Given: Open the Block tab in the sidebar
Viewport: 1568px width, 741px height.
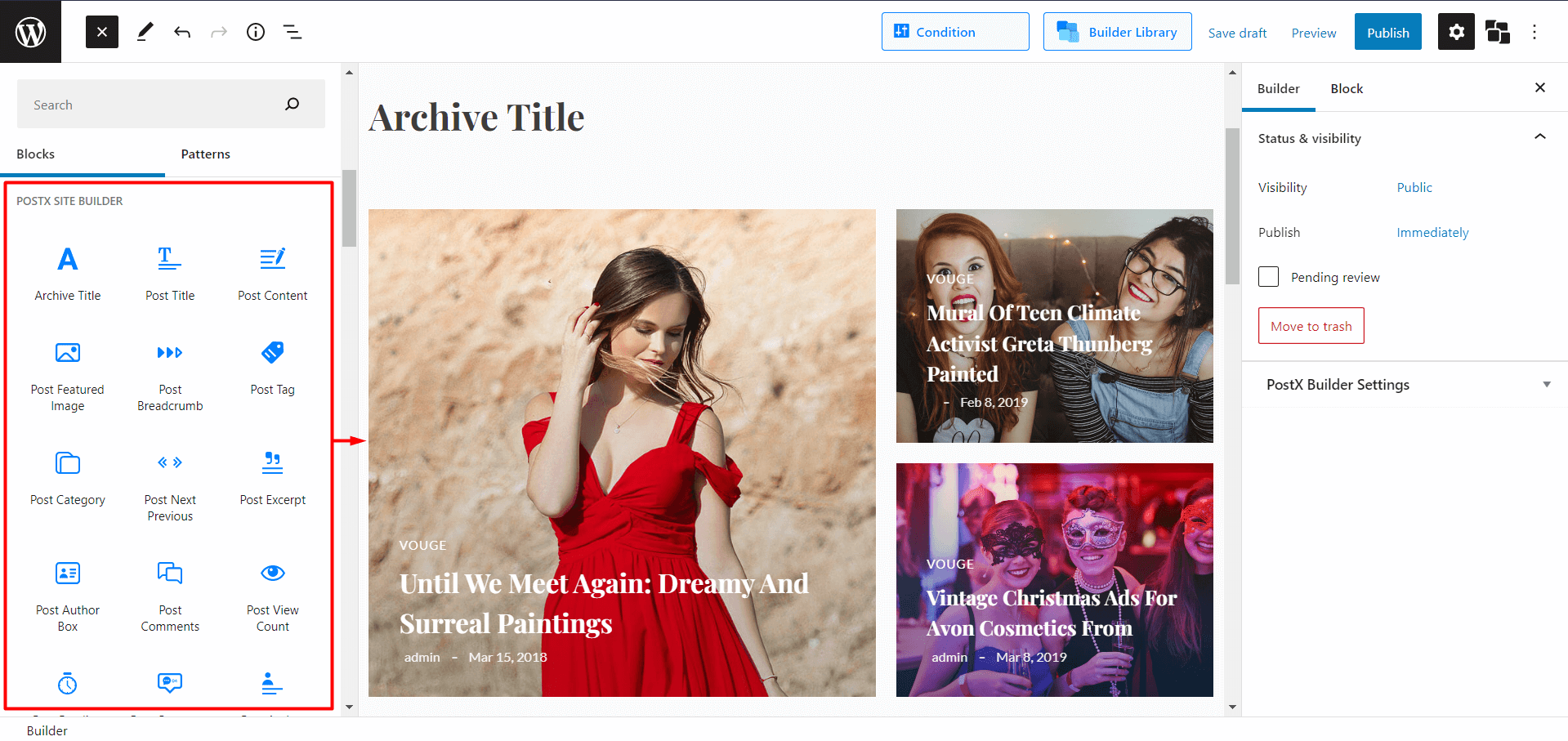Looking at the screenshot, I should 1346,88.
